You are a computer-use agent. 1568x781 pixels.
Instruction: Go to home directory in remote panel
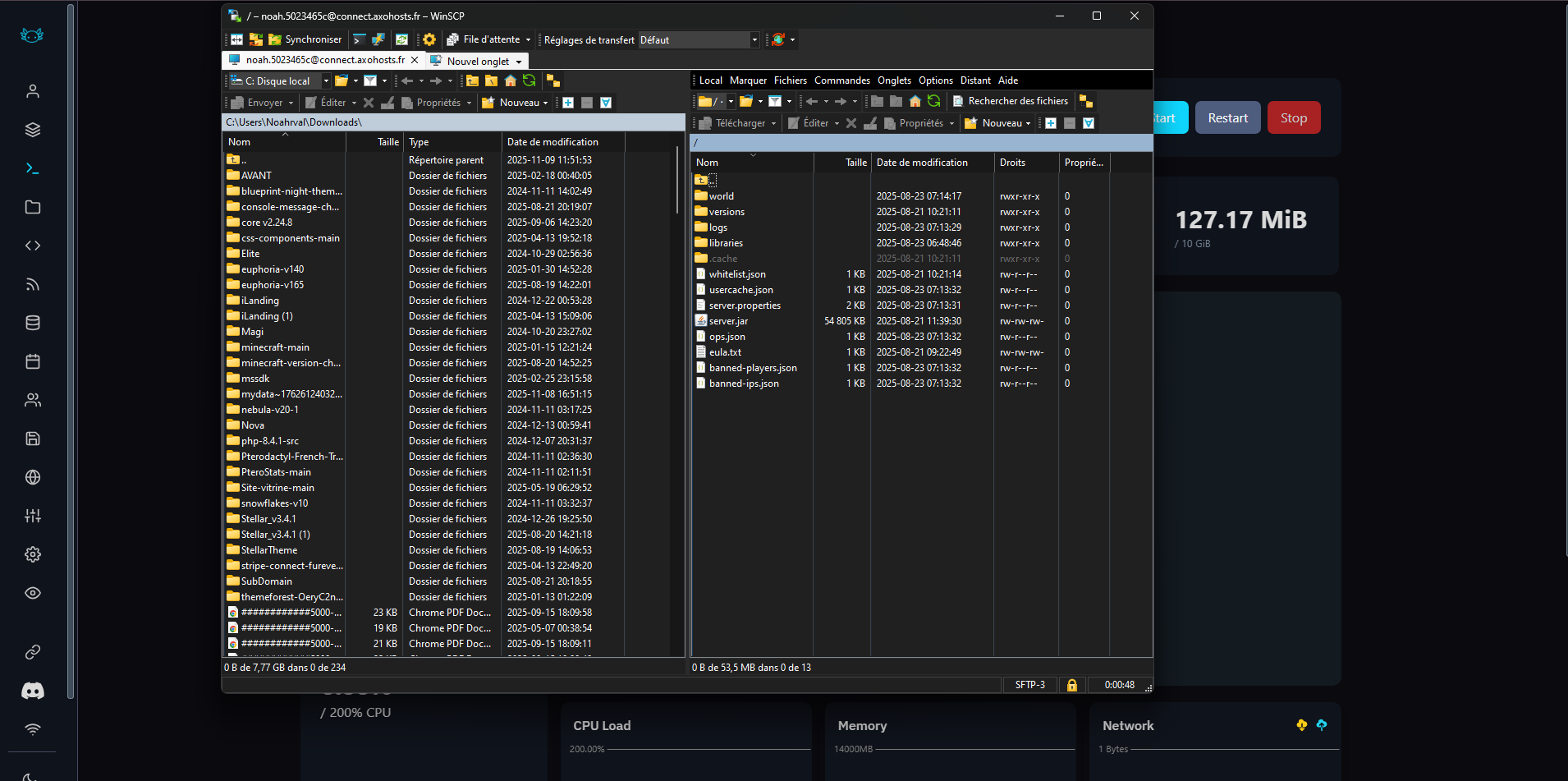[x=915, y=101]
